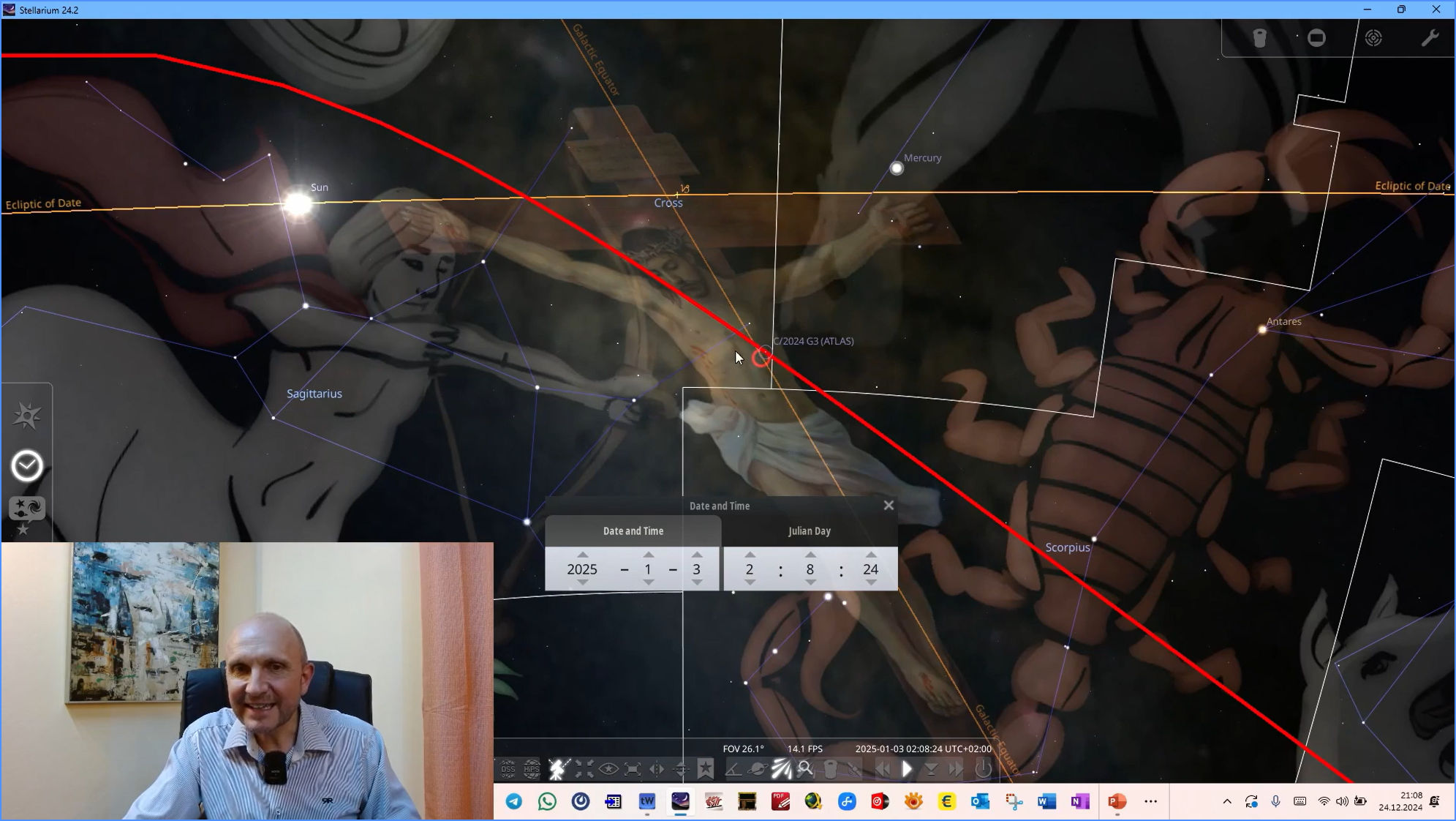The height and width of the screenshot is (821, 1456).
Task: Open meteor shower search icon
Action: click(x=806, y=769)
